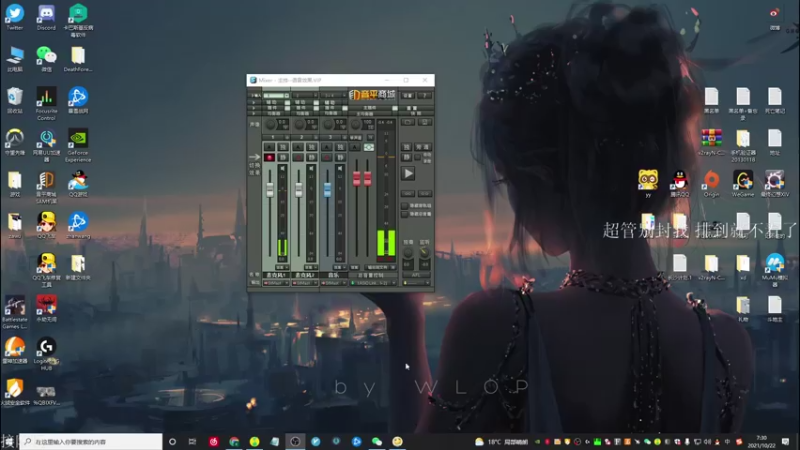Image resolution: width=800 pixels, height=450 pixels.
Task: Toggle the red record button on channel 1
Action: point(269,158)
